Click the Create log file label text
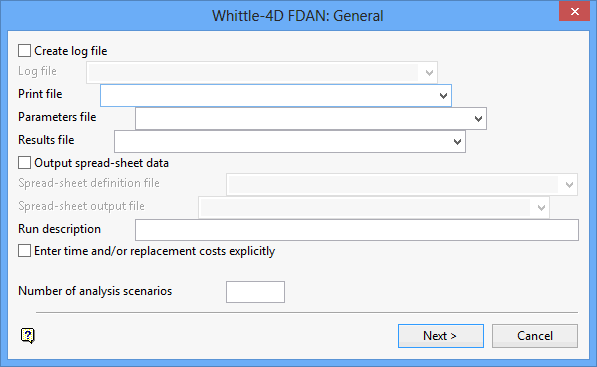 pos(71,51)
